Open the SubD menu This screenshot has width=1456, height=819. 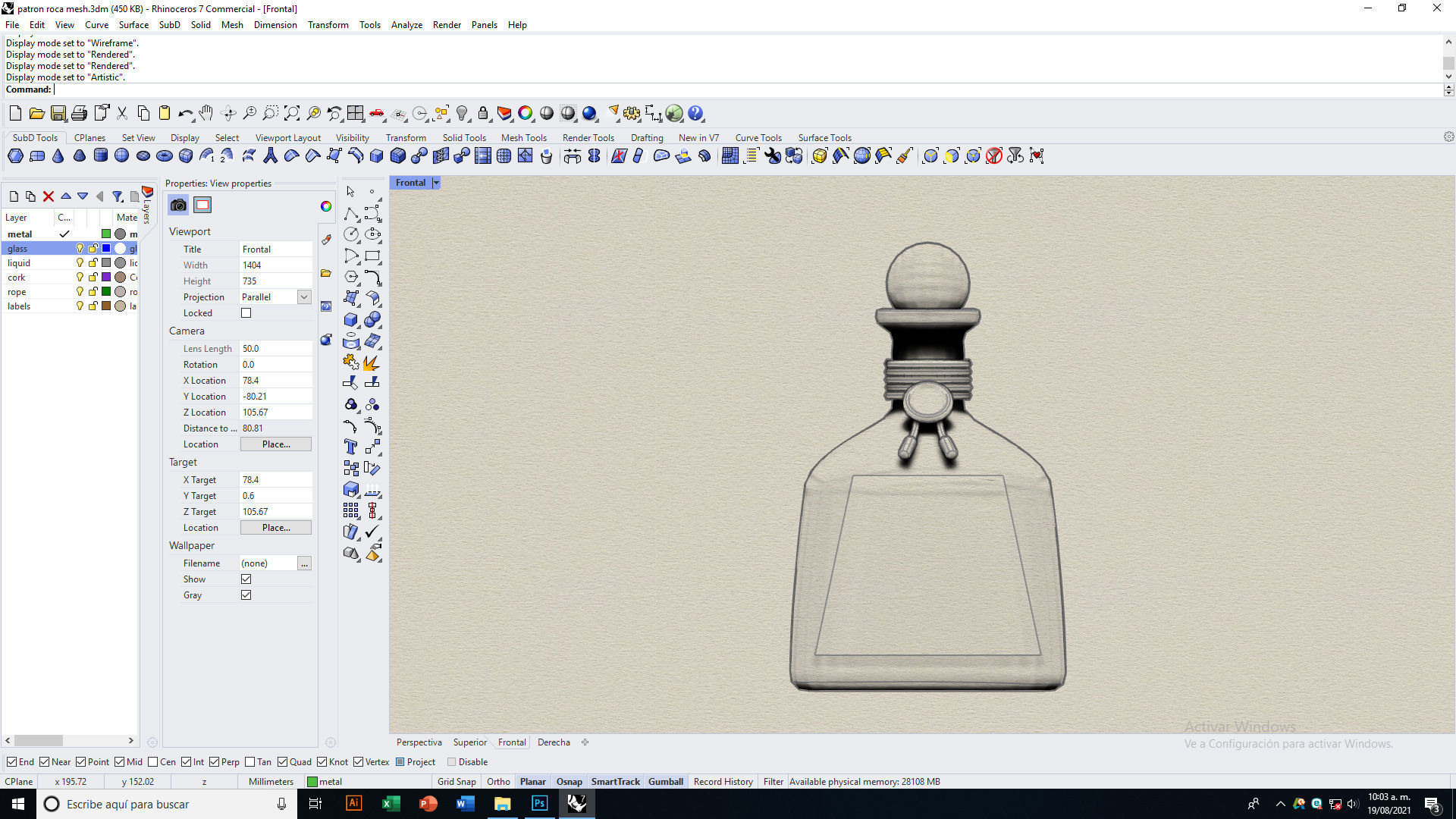tap(169, 25)
